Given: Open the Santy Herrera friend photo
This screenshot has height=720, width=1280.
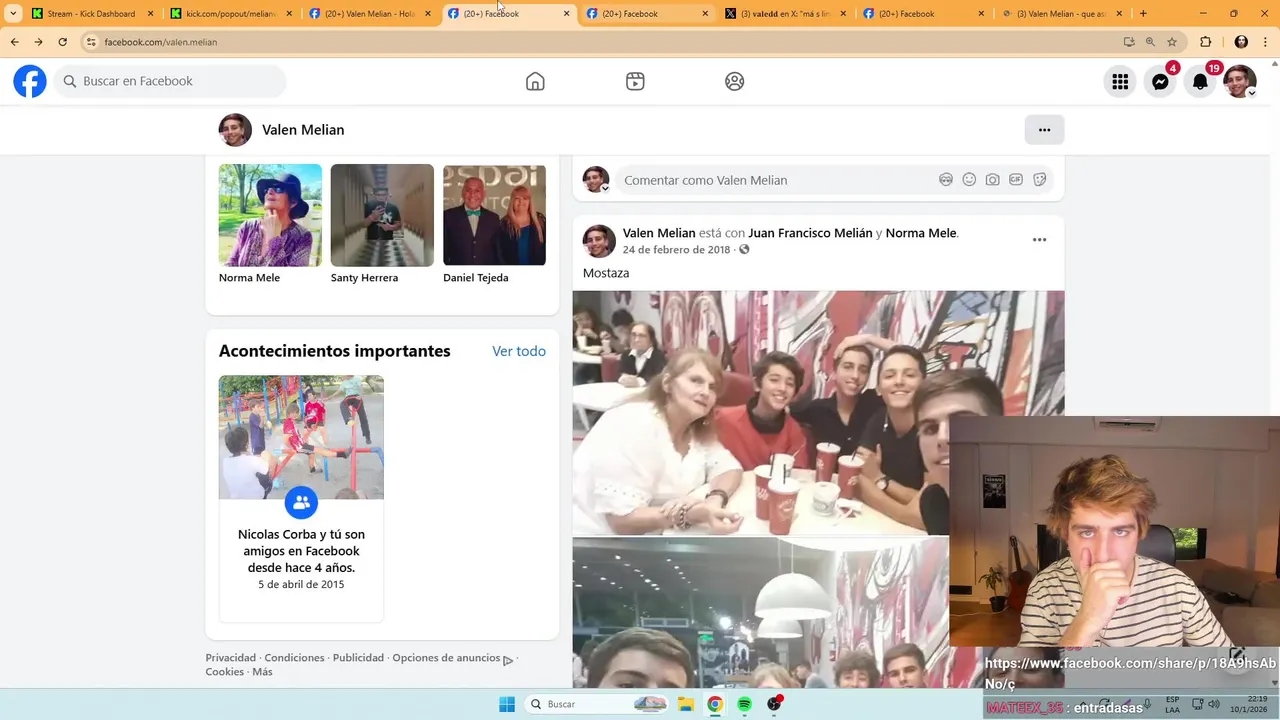Looking at the screenshot, I should pyautogui.click(x=382, y=215).
